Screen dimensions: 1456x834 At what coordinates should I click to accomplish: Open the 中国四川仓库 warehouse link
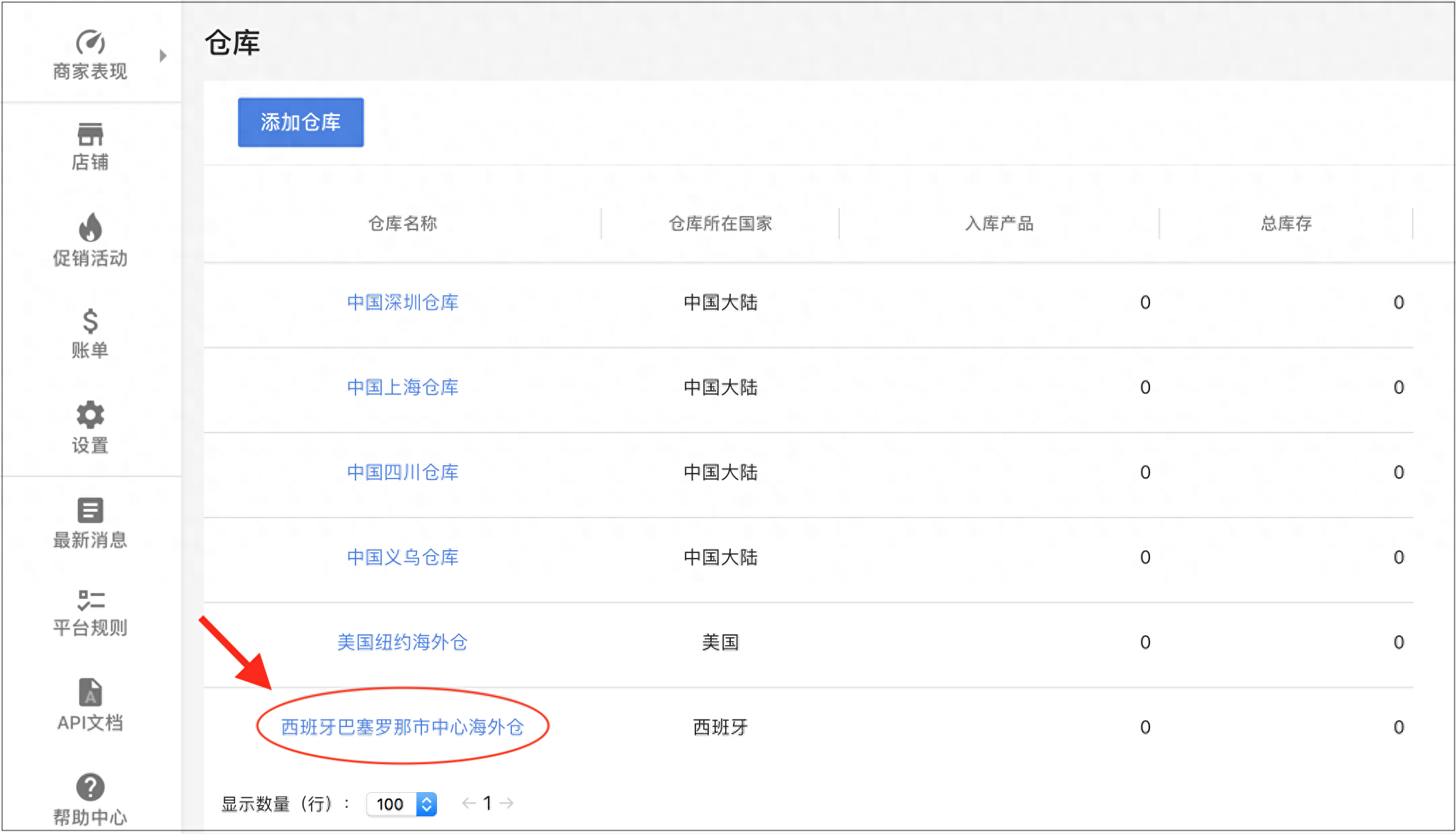pos(403,472)
